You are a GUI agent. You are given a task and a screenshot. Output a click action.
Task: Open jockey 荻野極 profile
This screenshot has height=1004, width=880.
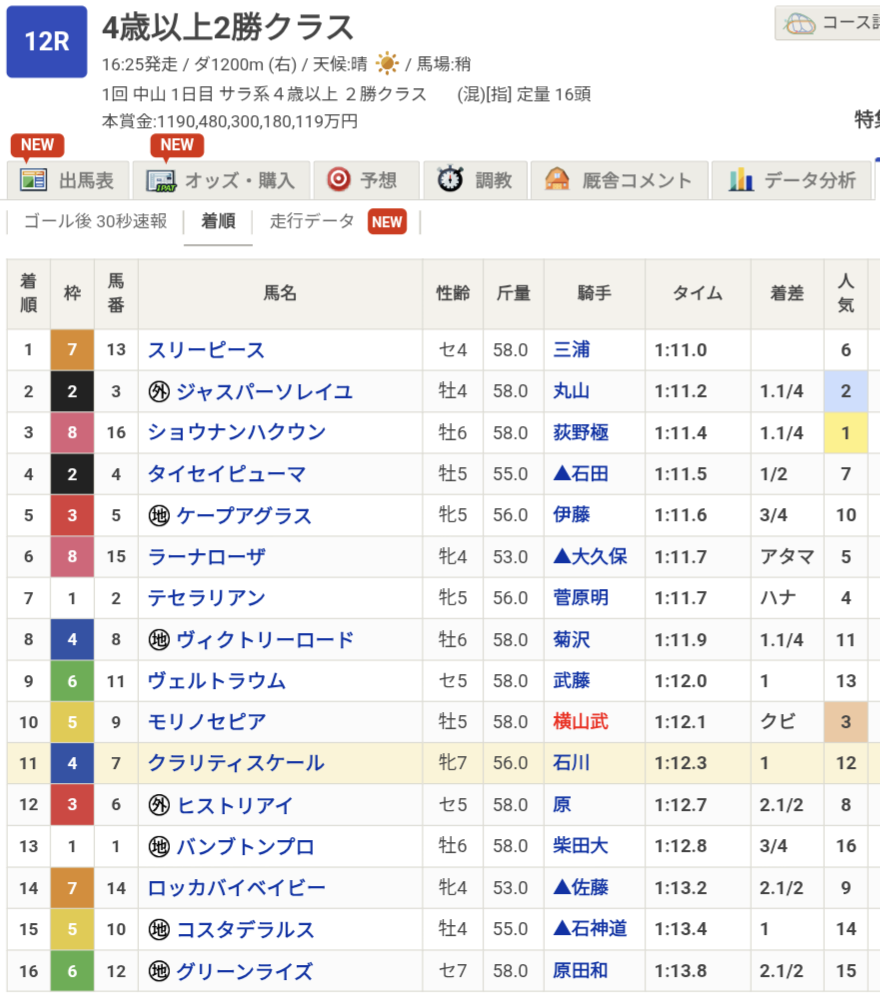point(581,433)
